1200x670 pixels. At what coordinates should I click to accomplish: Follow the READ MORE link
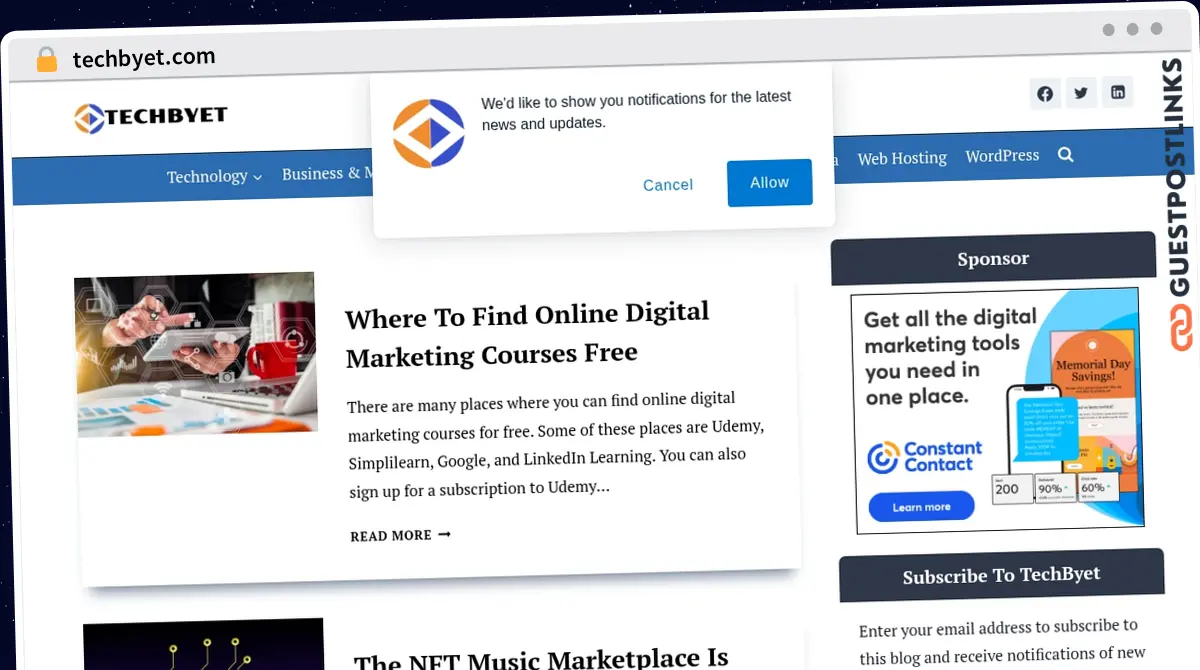coord(399,535)
